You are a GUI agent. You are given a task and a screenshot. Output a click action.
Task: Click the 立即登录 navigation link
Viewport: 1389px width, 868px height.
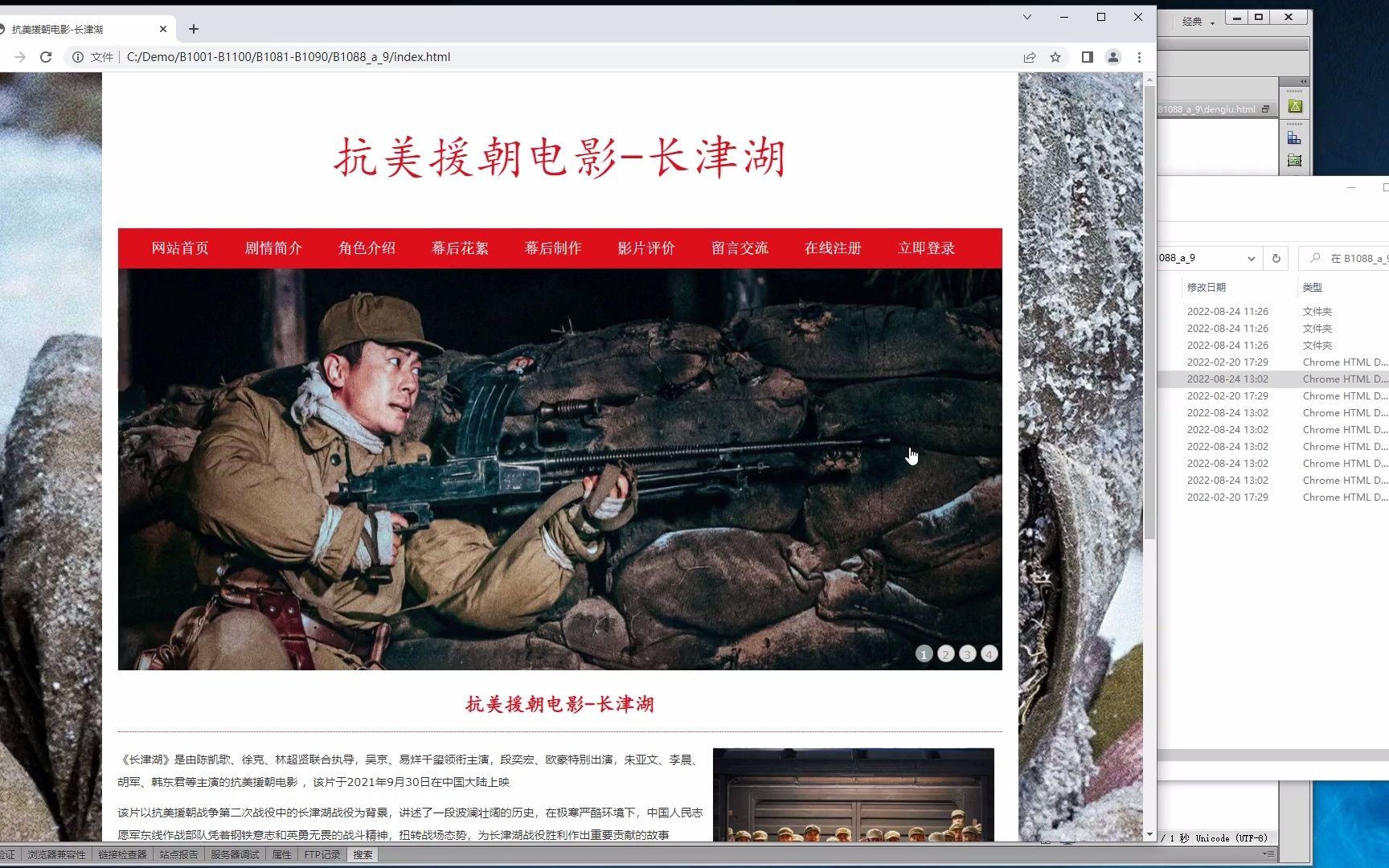tap(926, 248)
